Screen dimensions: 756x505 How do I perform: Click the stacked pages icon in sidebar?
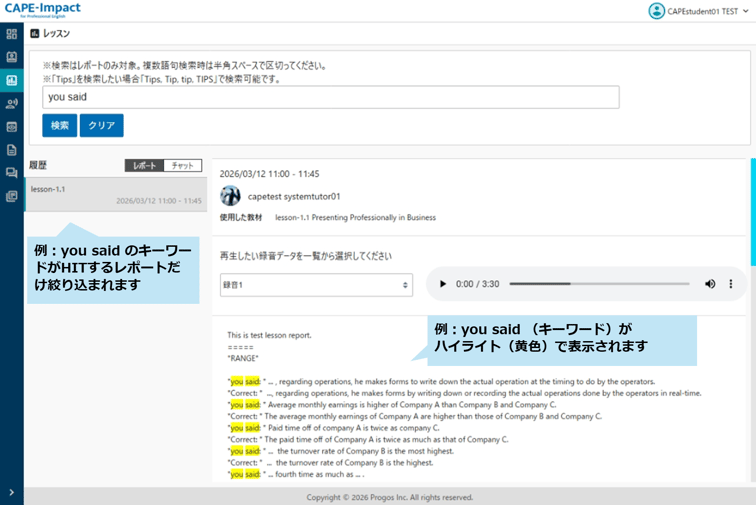tap(11, 196)
